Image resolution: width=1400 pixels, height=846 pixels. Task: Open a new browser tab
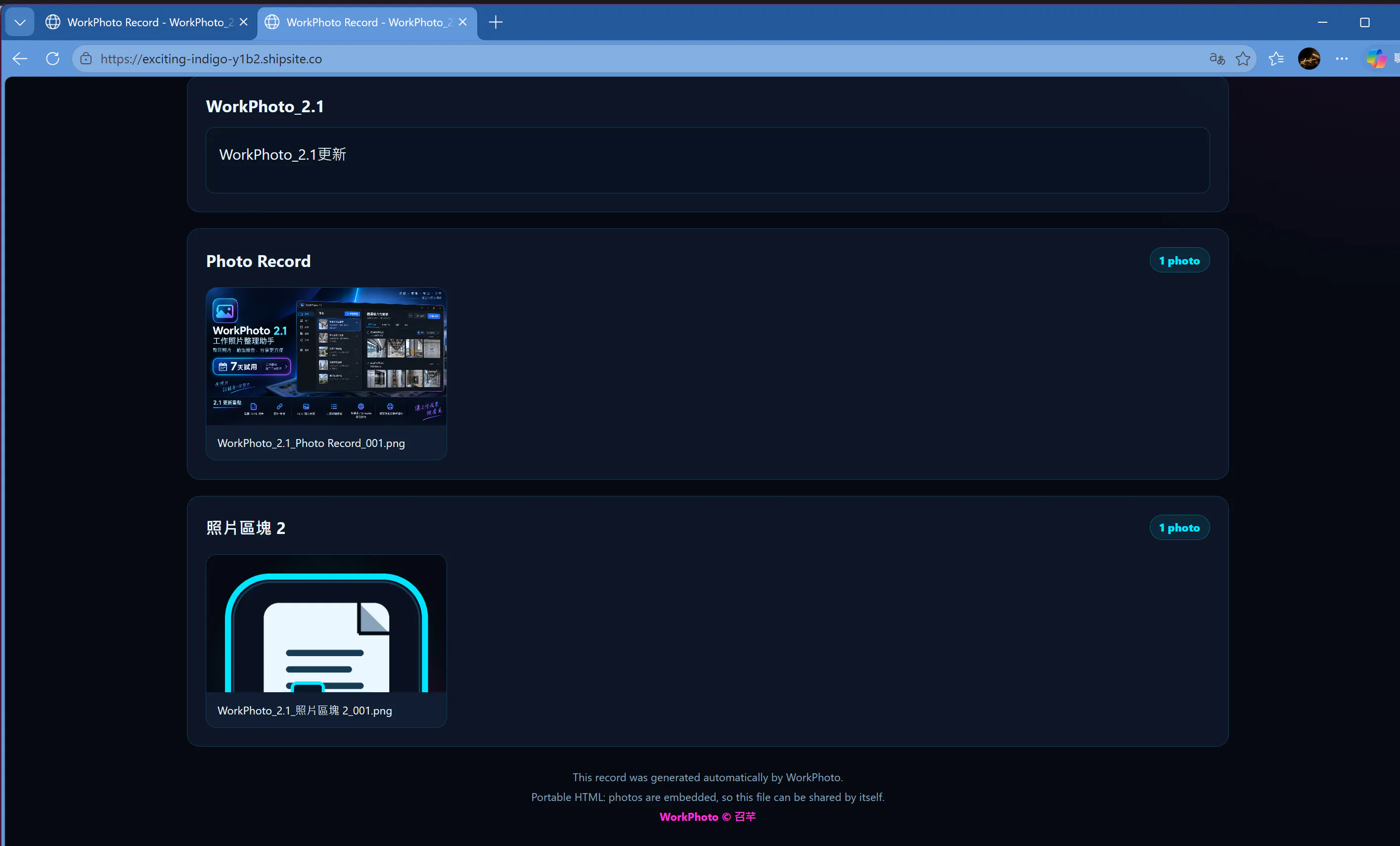pos(496,22)
